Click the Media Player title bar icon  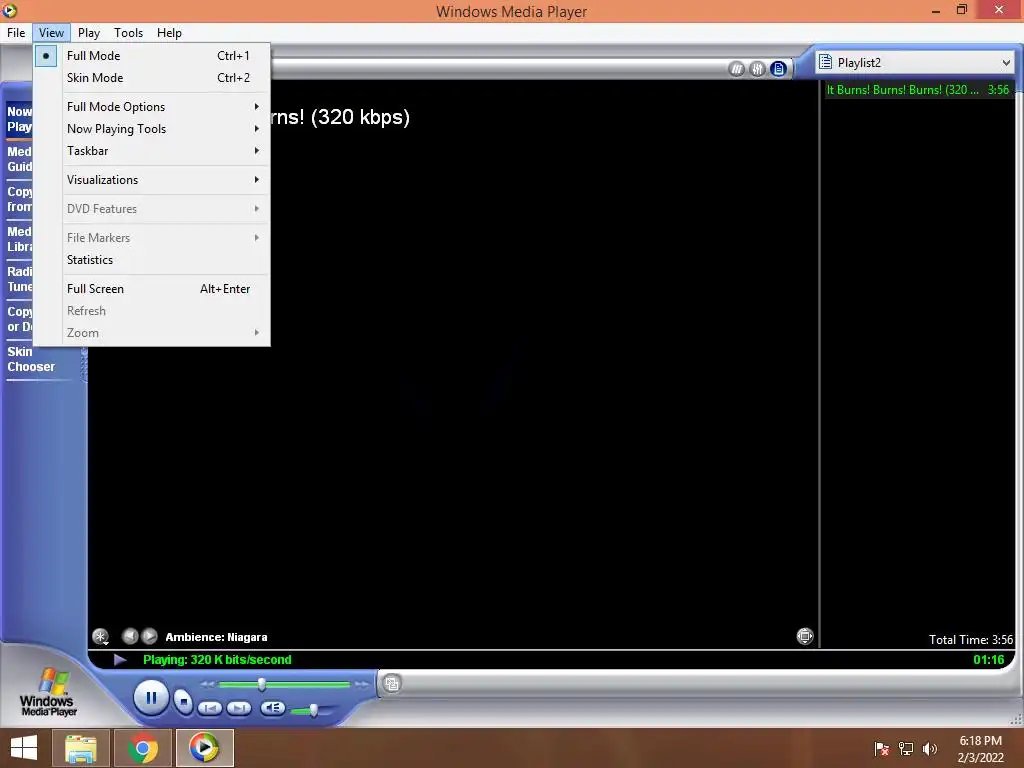point(10,10)
